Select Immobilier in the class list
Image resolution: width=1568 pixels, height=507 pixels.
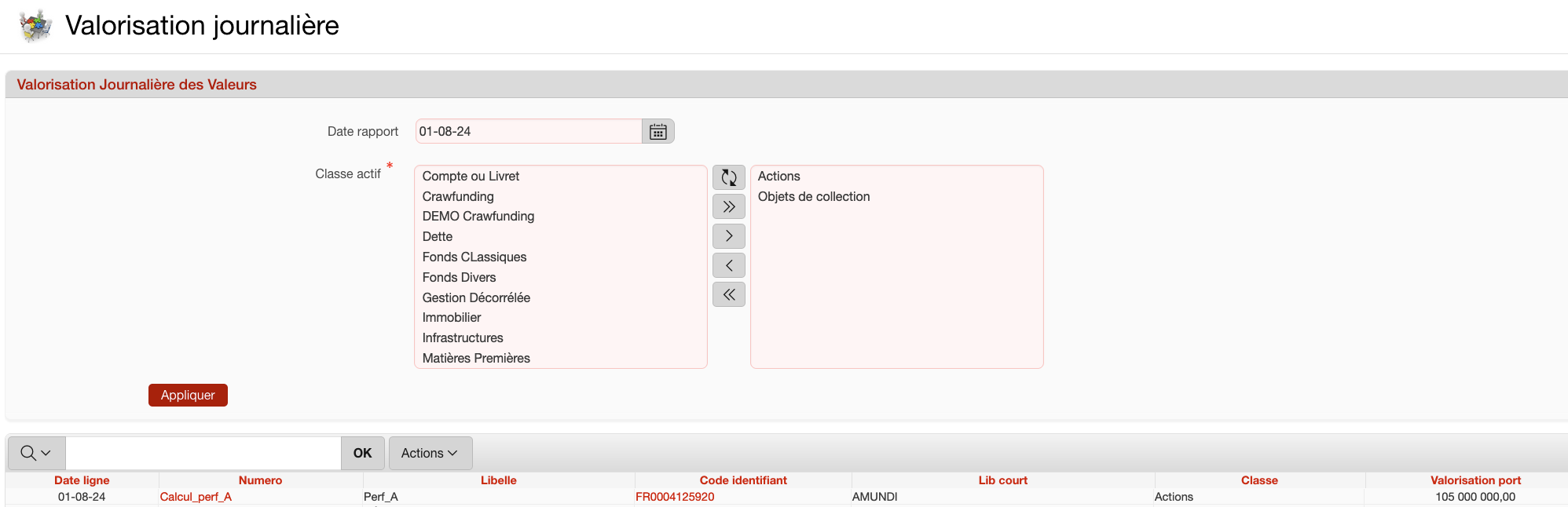452,317
